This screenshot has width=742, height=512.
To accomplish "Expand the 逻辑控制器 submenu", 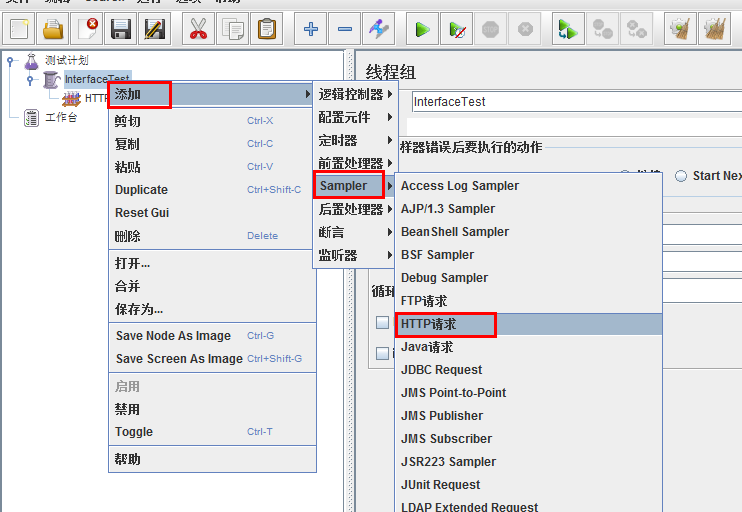I will point(351,94).
